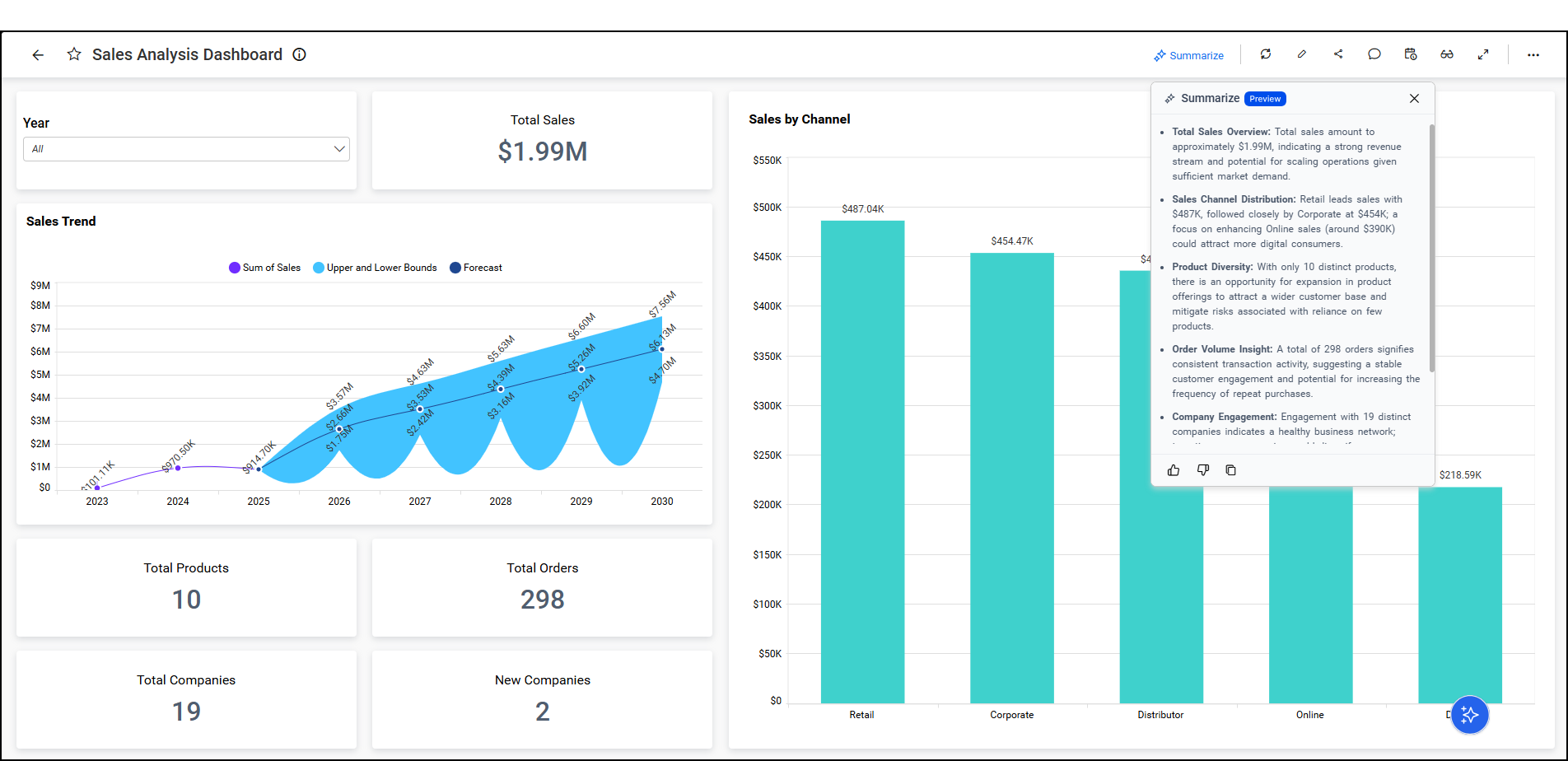Screen dimensions: 1568x761
Task: Like the summary with thumbs up
Action: (1174, 470)
